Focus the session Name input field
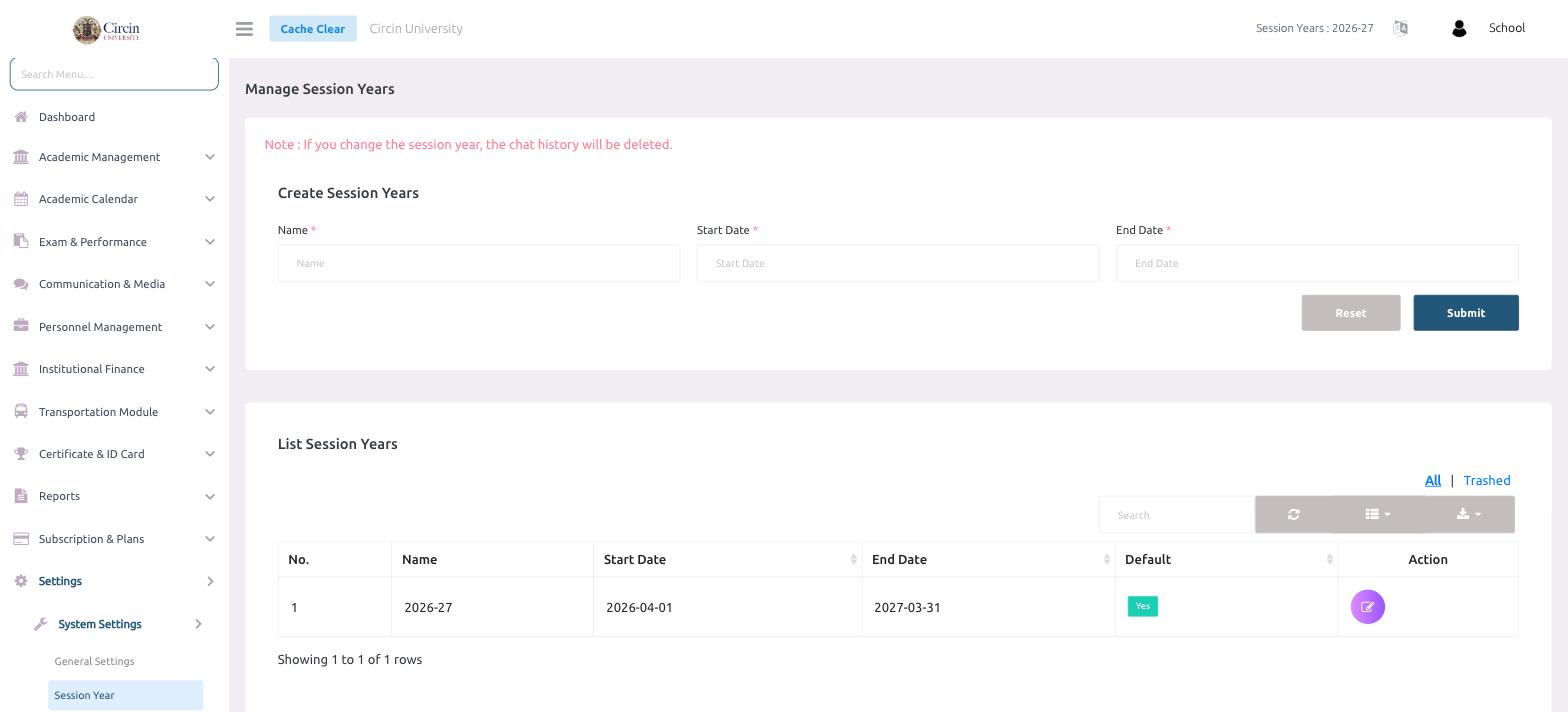1568x712 pixels. point(479,263)
